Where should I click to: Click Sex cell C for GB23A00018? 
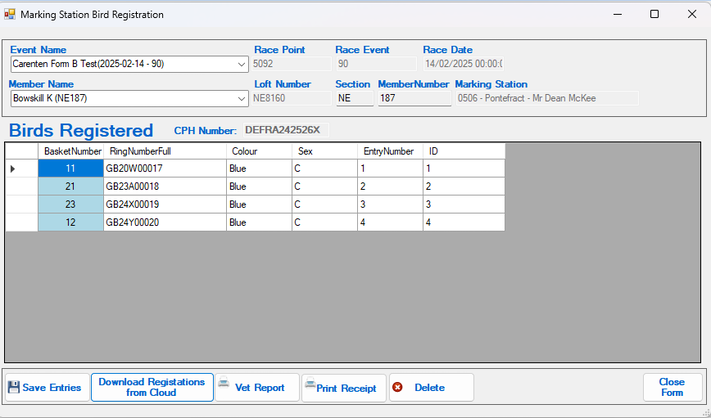pos(325,186)
